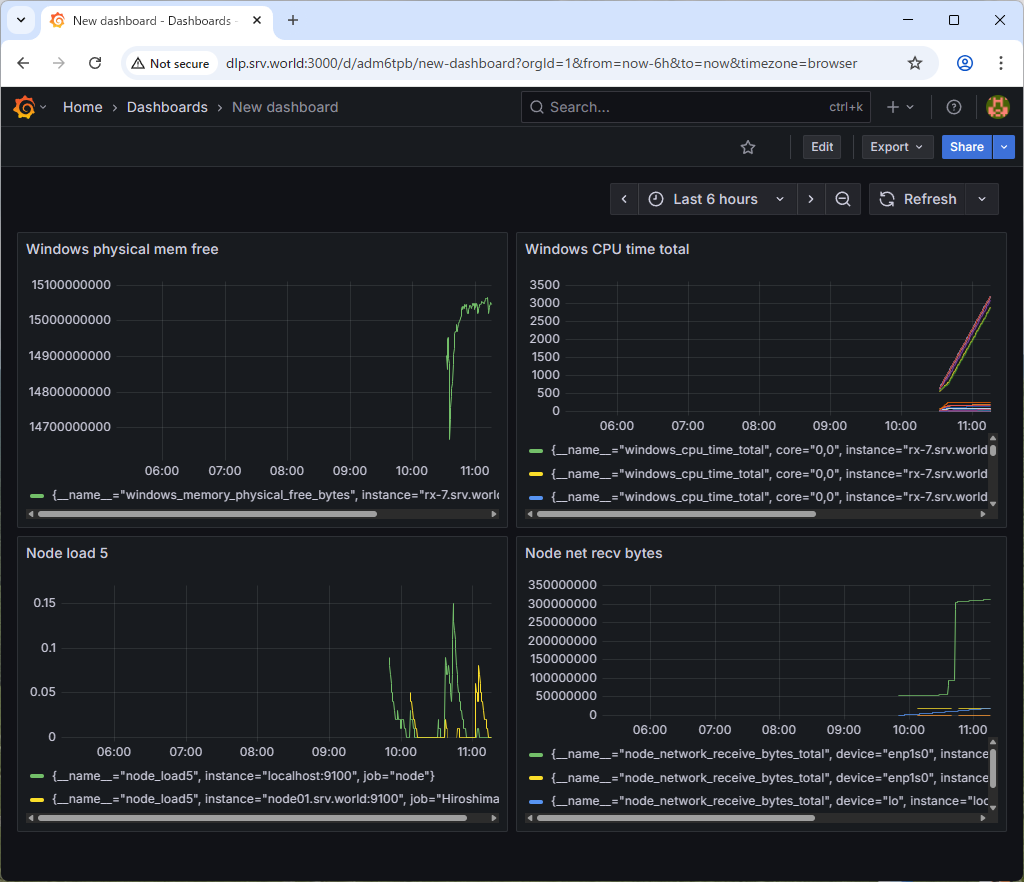The width and height of the screenshot is (1024, 882).
Task: Click the Search input field
Action: 680,107
